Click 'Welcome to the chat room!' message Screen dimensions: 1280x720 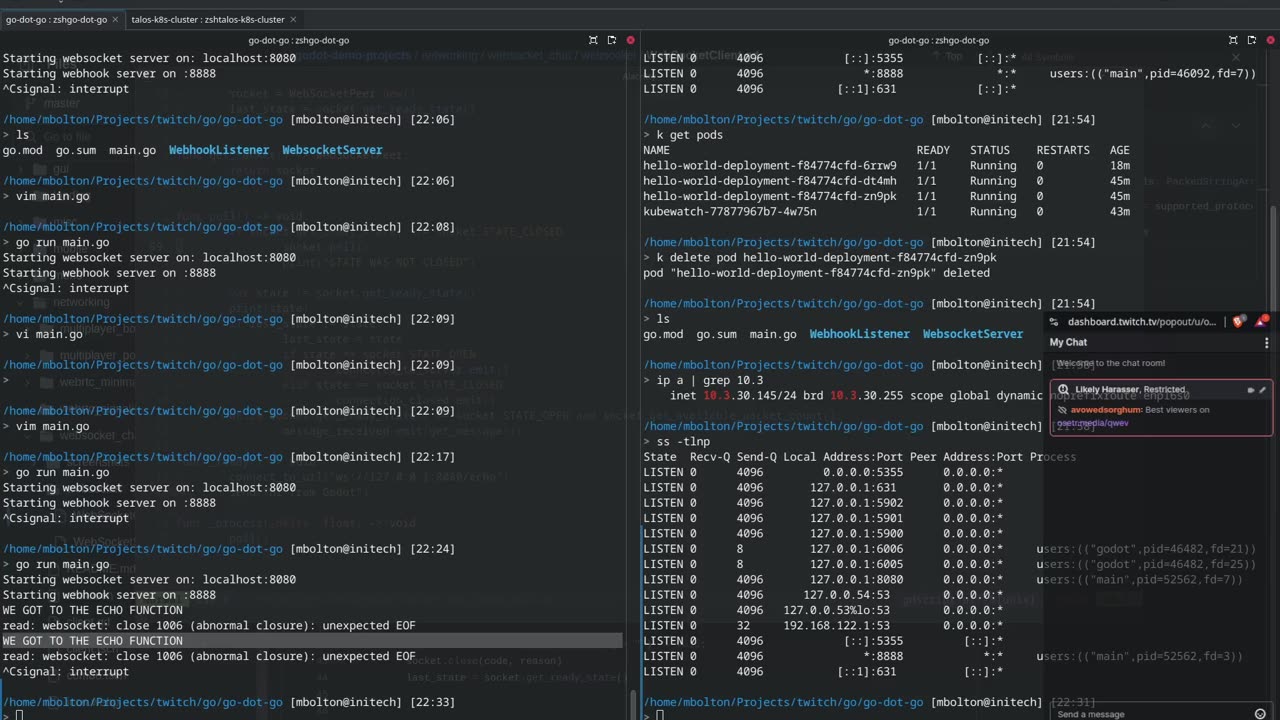pos(1110,363)
